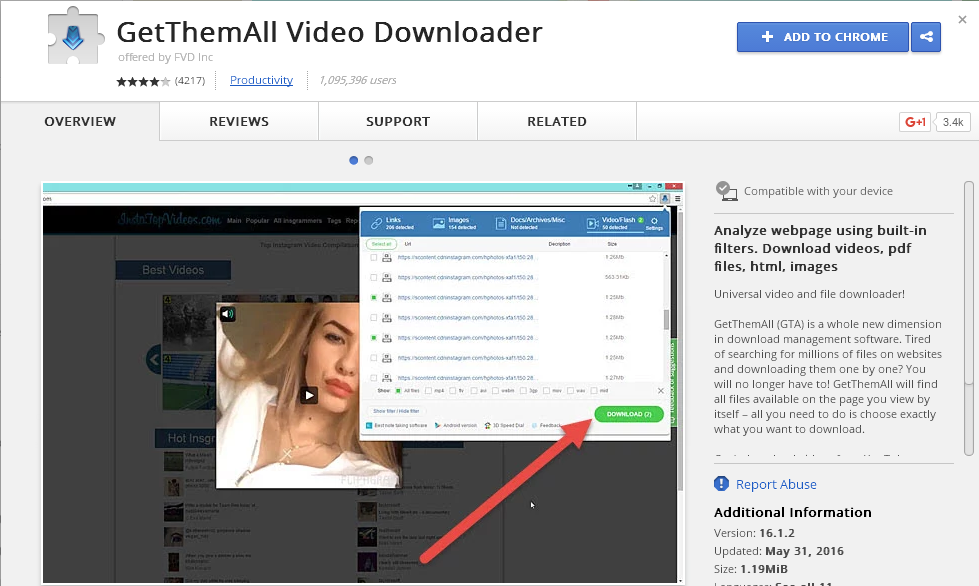Click the 'offered by FVD Inc' text

[x=165, y=57]
